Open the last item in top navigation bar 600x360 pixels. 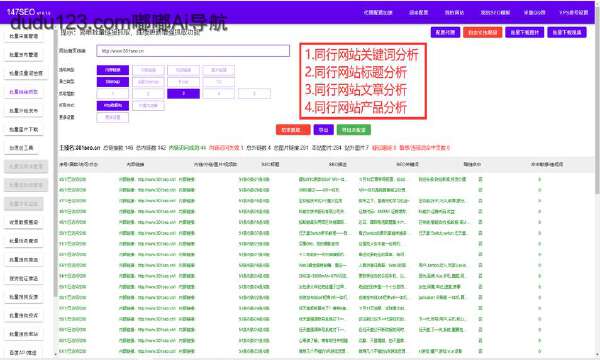[x=574, y=12]
